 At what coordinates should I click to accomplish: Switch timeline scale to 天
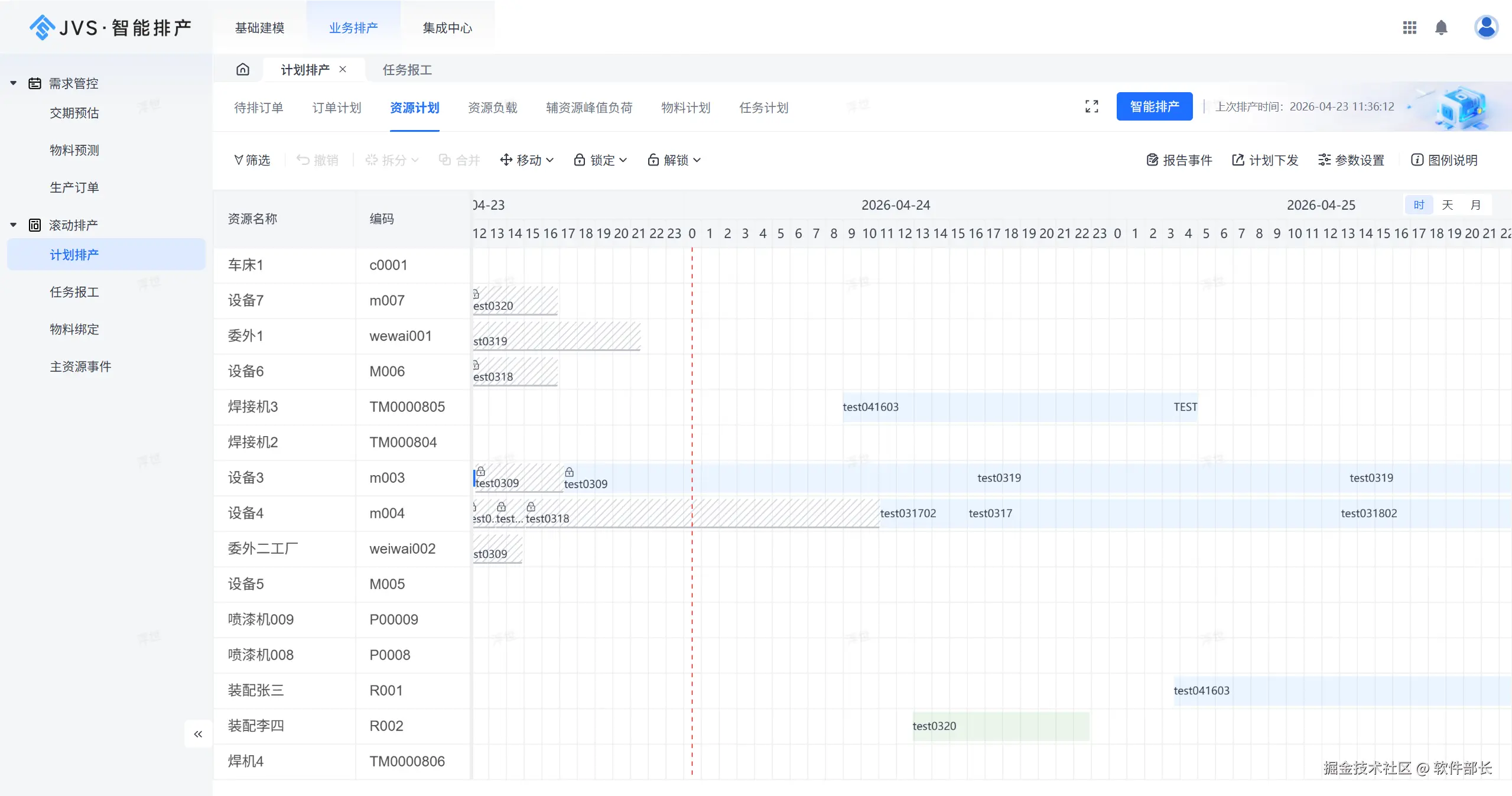[x=1447, y=205]
